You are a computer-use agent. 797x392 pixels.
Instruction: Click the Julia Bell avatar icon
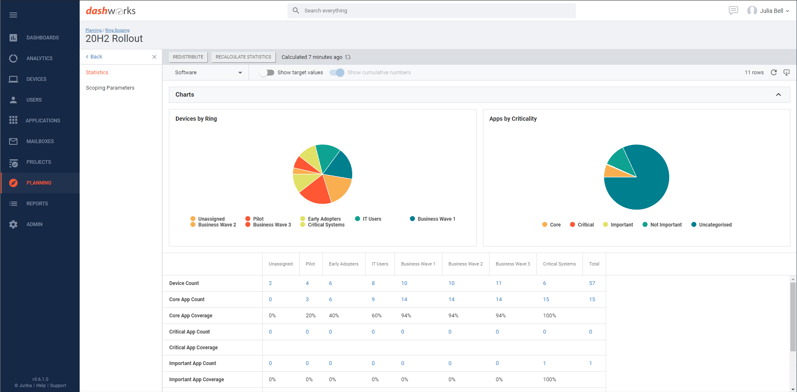point(752,11)
